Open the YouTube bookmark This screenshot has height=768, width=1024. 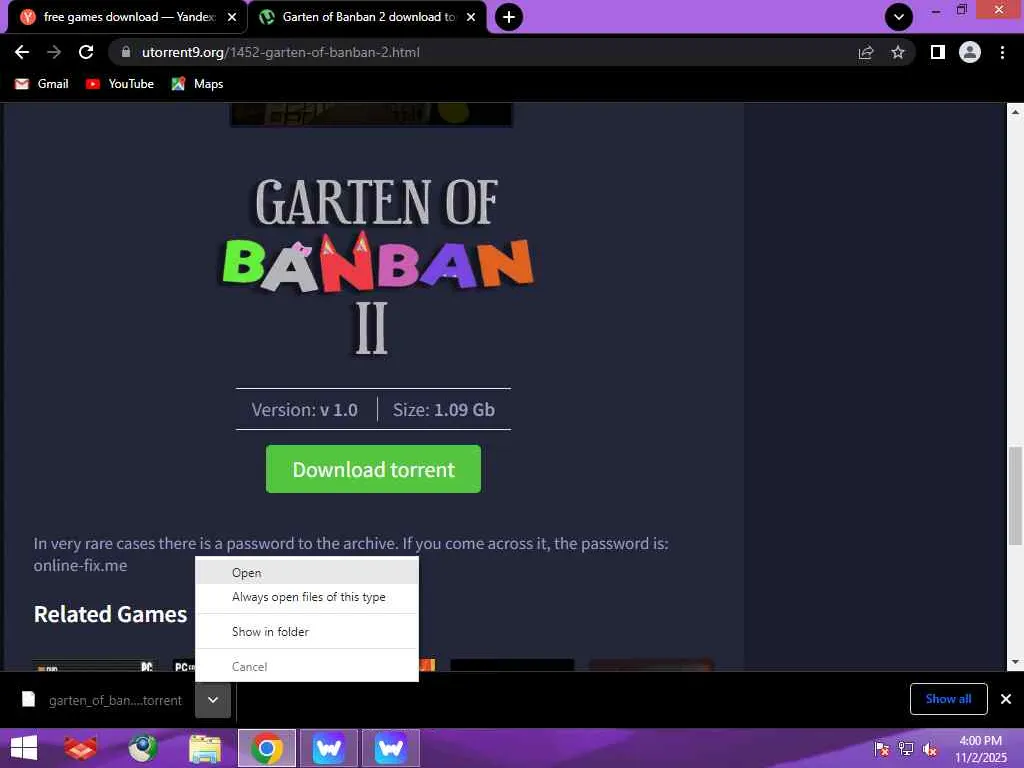point(120,84)
